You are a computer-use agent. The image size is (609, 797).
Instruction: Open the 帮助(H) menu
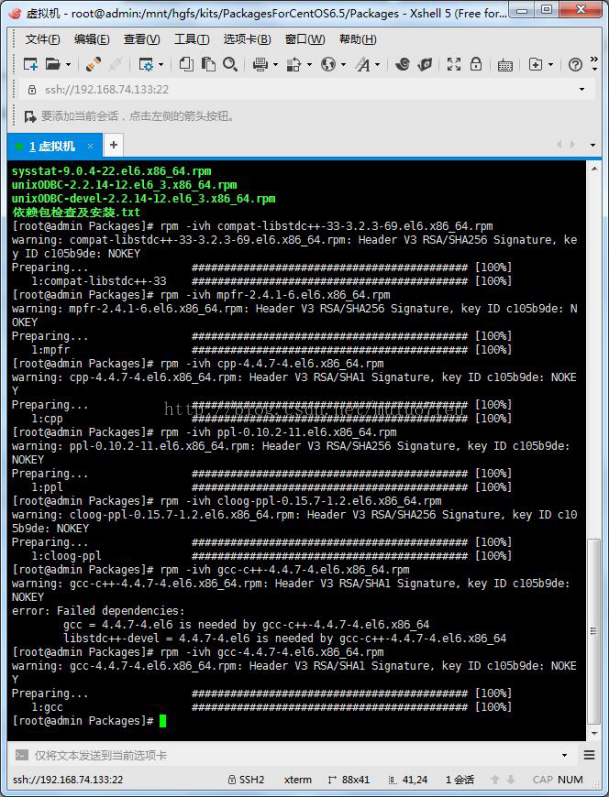[358, 39]
